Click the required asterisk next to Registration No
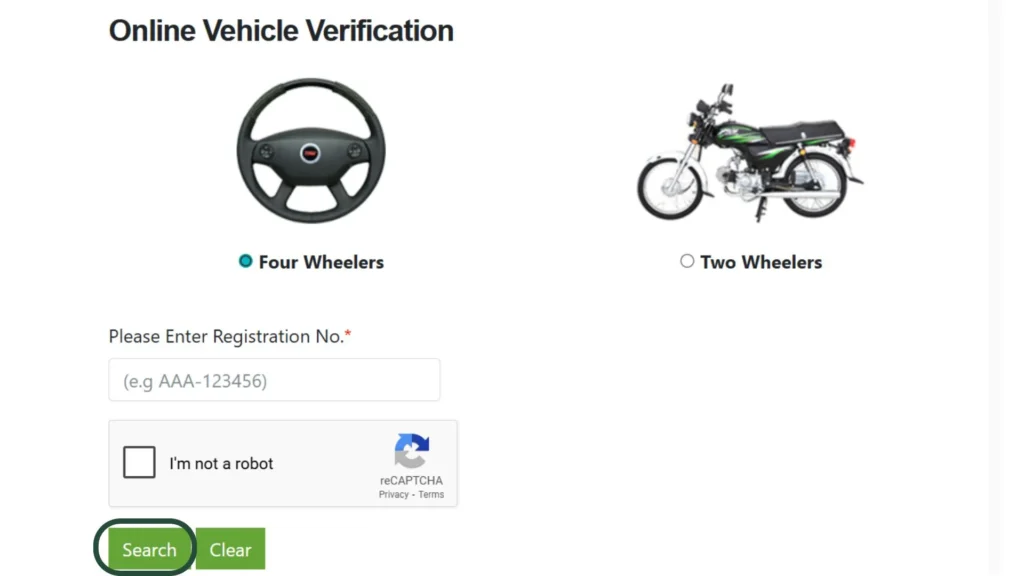The width and height of the screenshot is (1024, 576). coord(346,333)
